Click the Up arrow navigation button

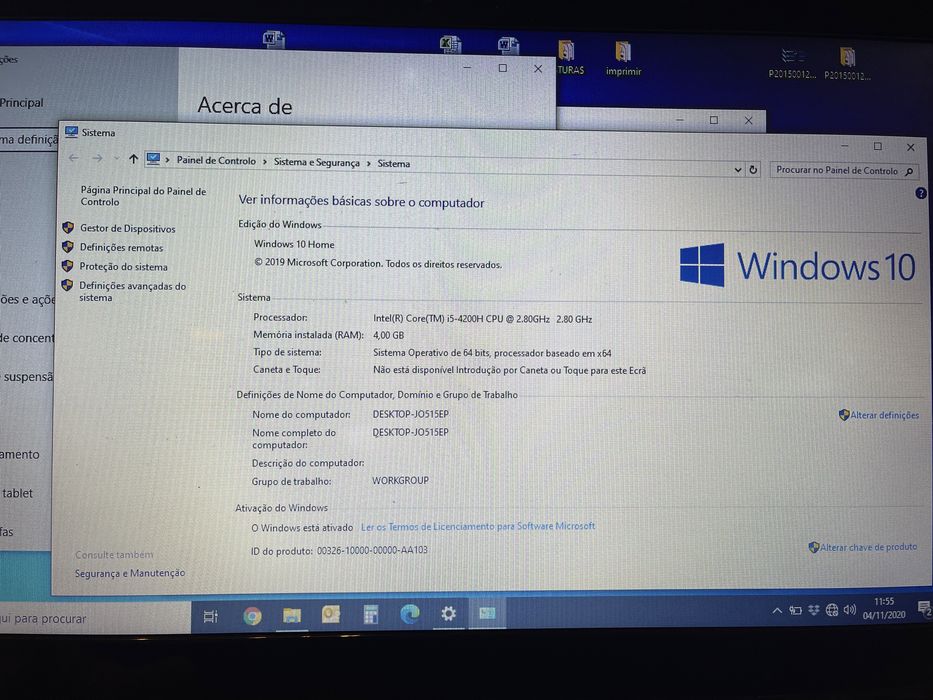133,159
